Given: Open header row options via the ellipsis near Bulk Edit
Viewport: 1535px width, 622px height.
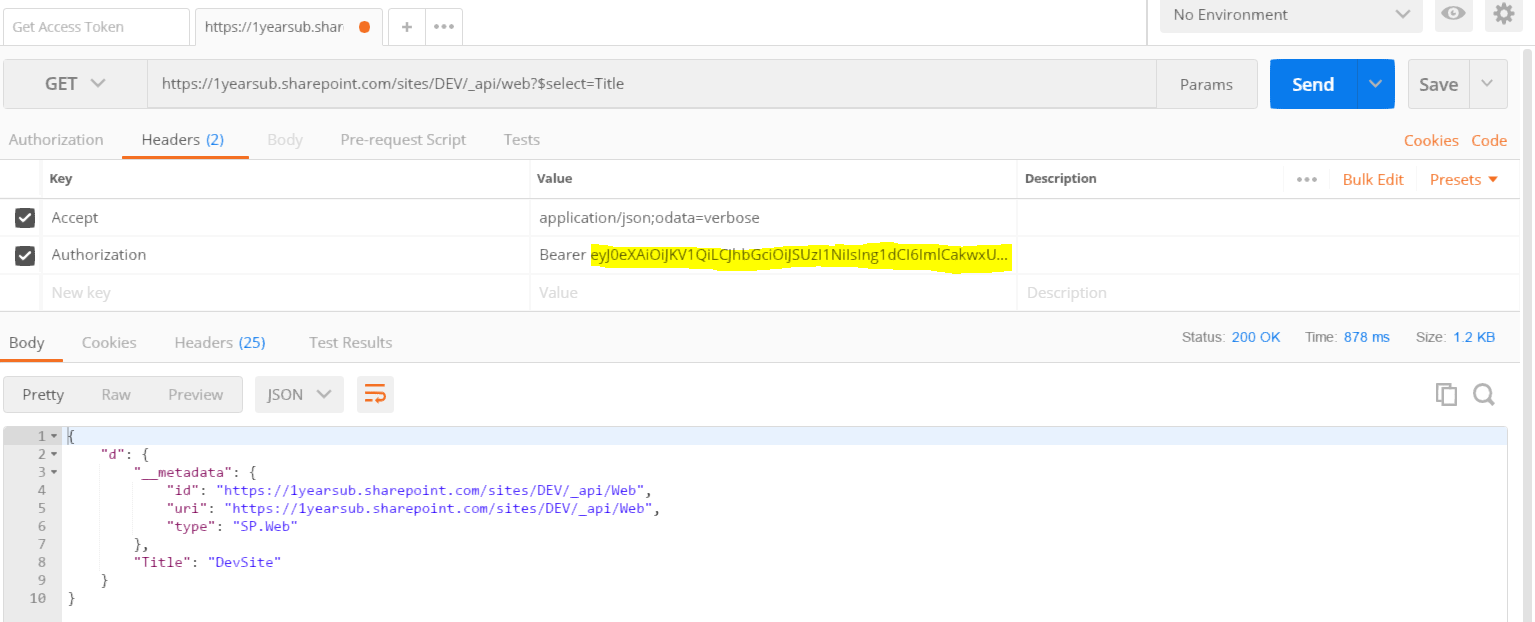Looking at the screenshot, I should (1308, 179).
